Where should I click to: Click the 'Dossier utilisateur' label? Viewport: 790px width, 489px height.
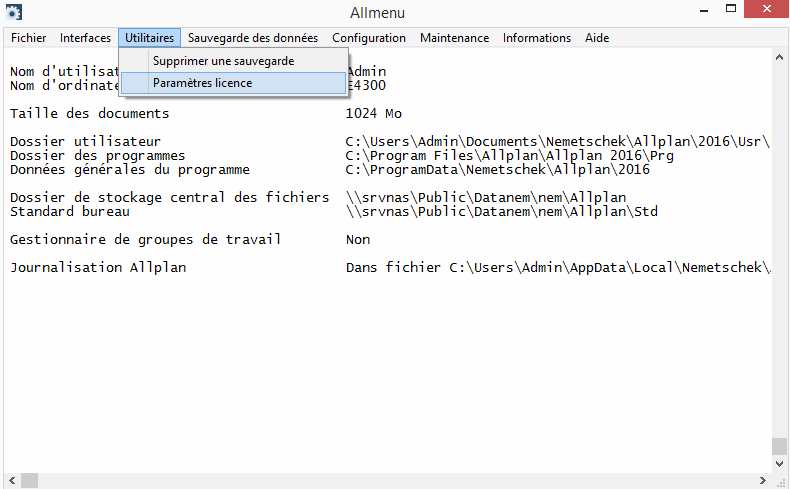tap(85, 142)
